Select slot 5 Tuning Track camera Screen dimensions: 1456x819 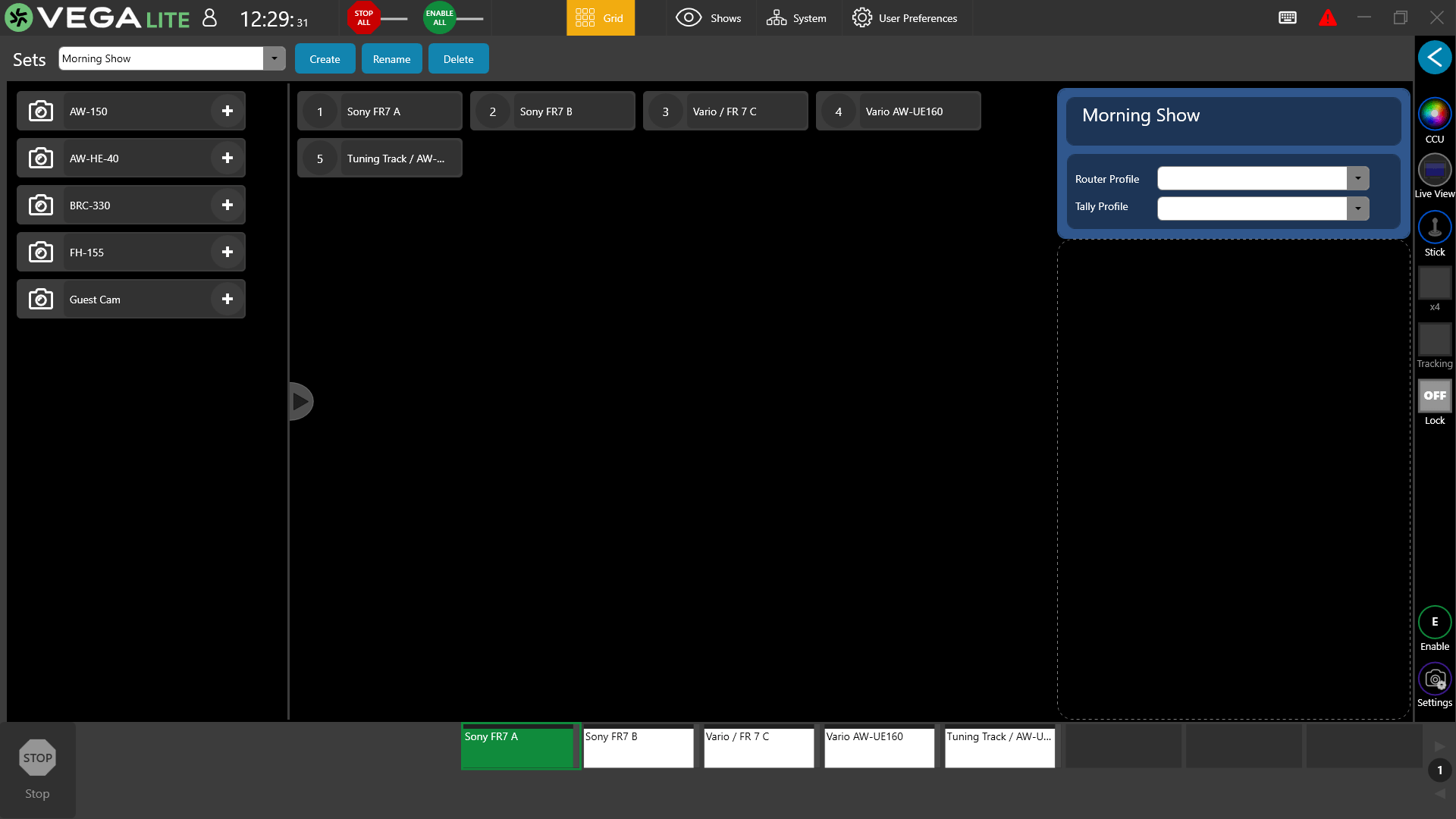click(380, 158)
